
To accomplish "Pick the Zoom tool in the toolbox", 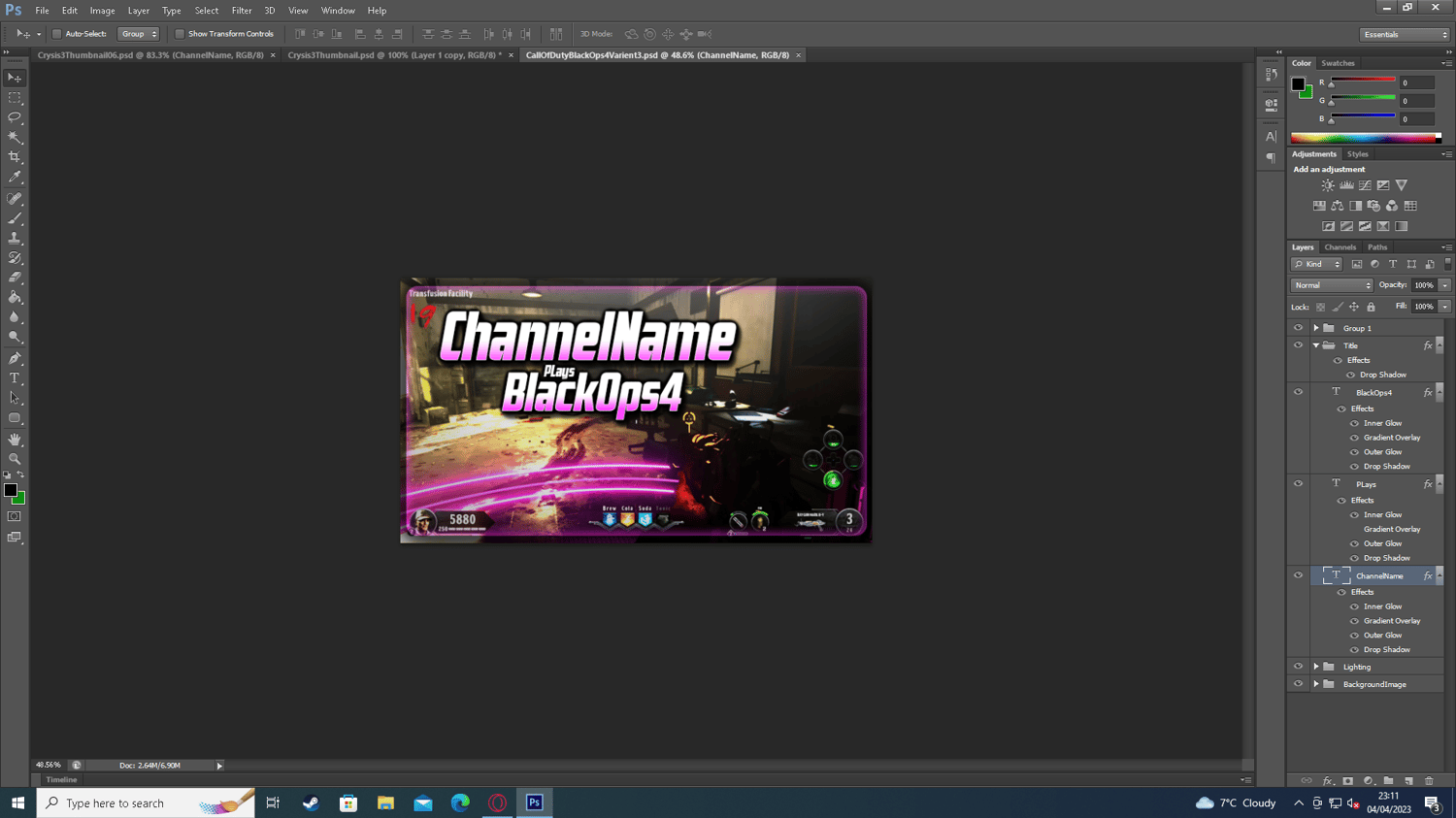I will [15, 459].
